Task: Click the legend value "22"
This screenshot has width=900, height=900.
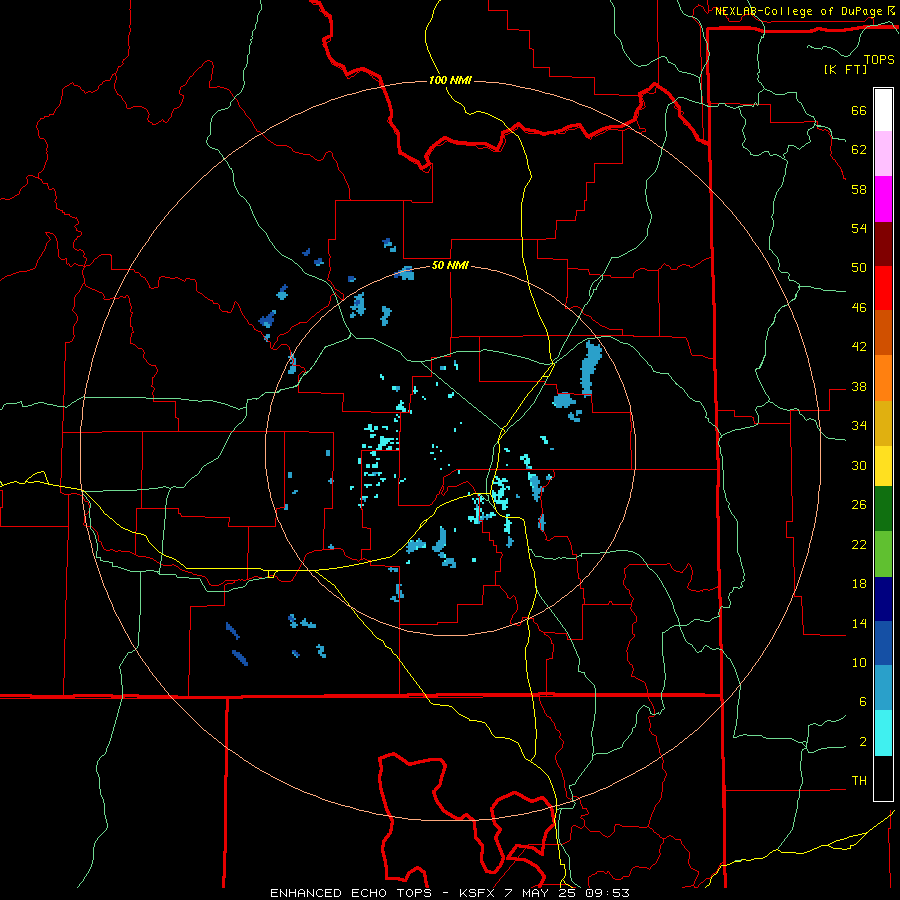Action: (859, 544)
